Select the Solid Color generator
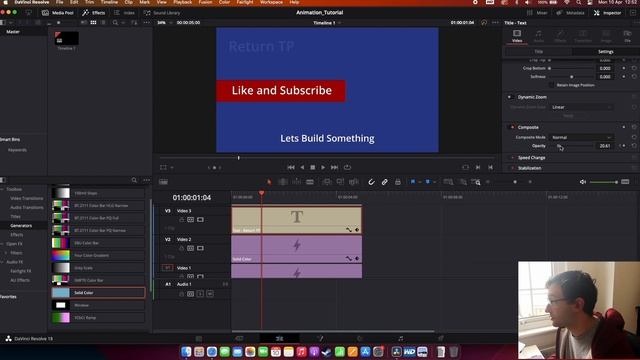Screen dimensions: 640x360 pos(98,293)
